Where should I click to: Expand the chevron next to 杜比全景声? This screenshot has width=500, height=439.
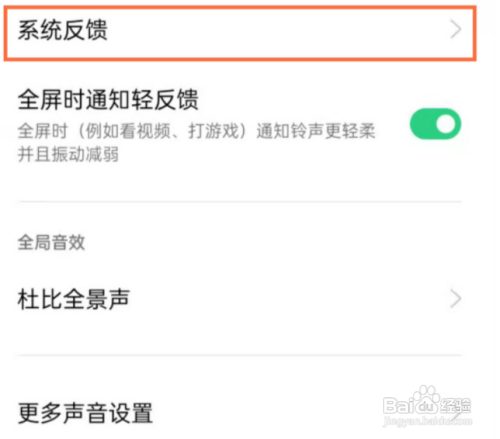click(x=456, y=299)
